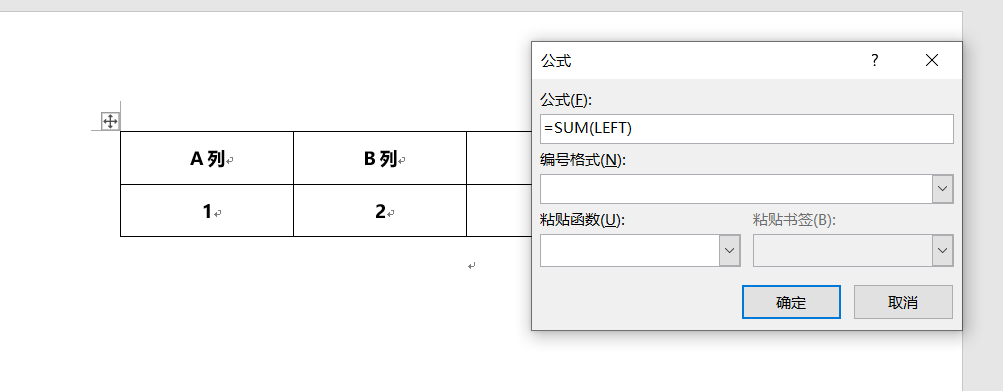1003x391 pixels.
Task: Click the A列 header cell
Action: [207, 158]
